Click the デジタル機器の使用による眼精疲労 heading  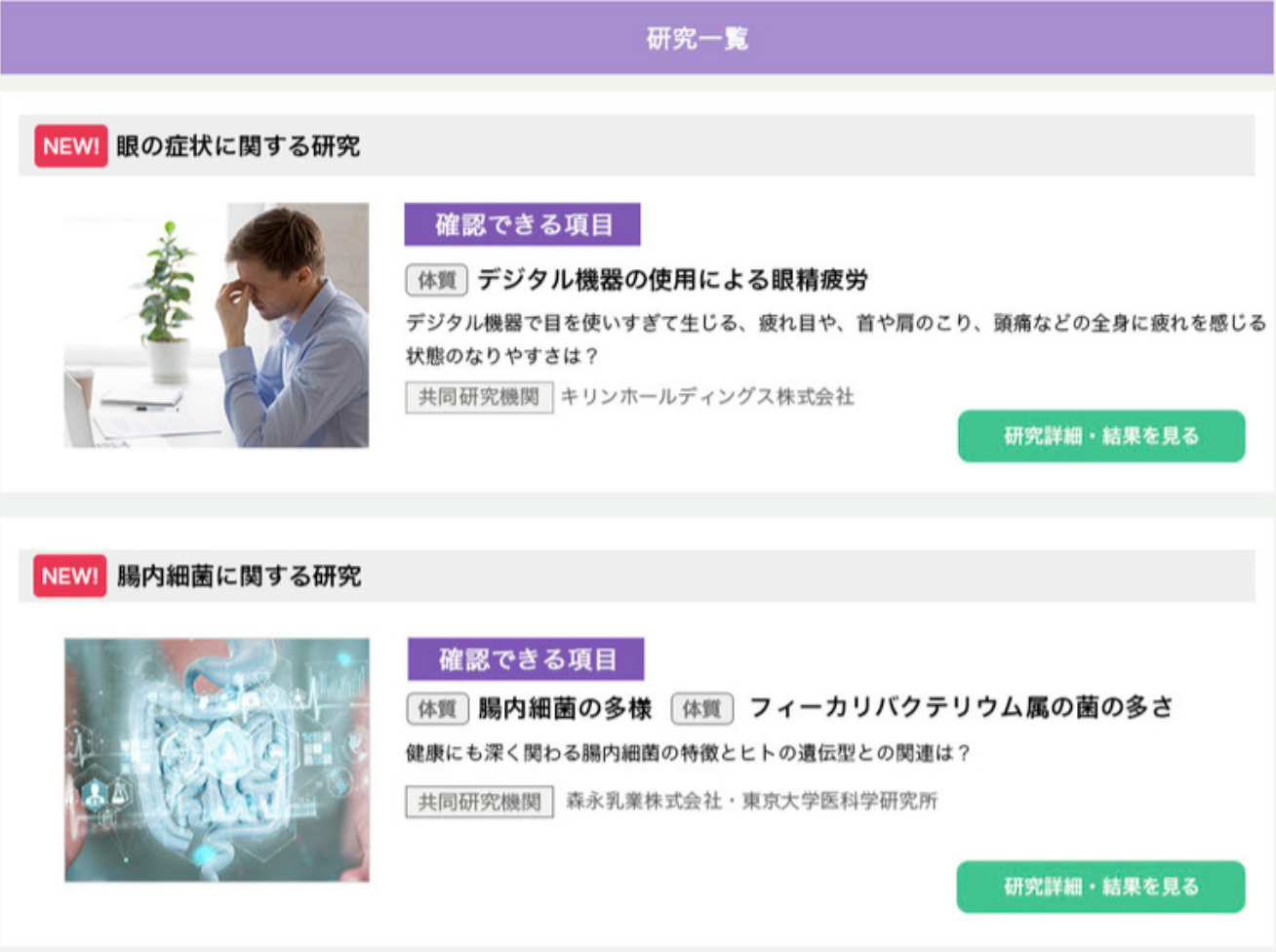[672, 280]
